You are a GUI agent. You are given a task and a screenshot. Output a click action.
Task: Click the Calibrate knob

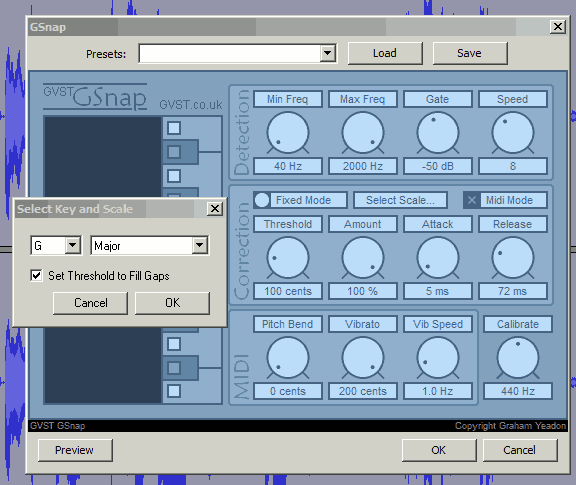point(518,358)
